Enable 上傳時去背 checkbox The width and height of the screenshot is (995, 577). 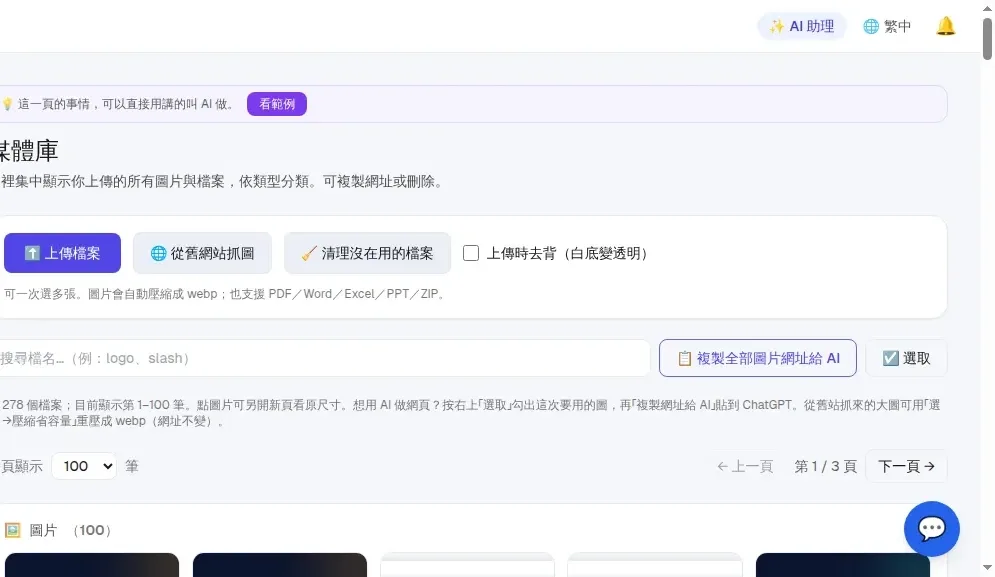(x=471, y=253)
